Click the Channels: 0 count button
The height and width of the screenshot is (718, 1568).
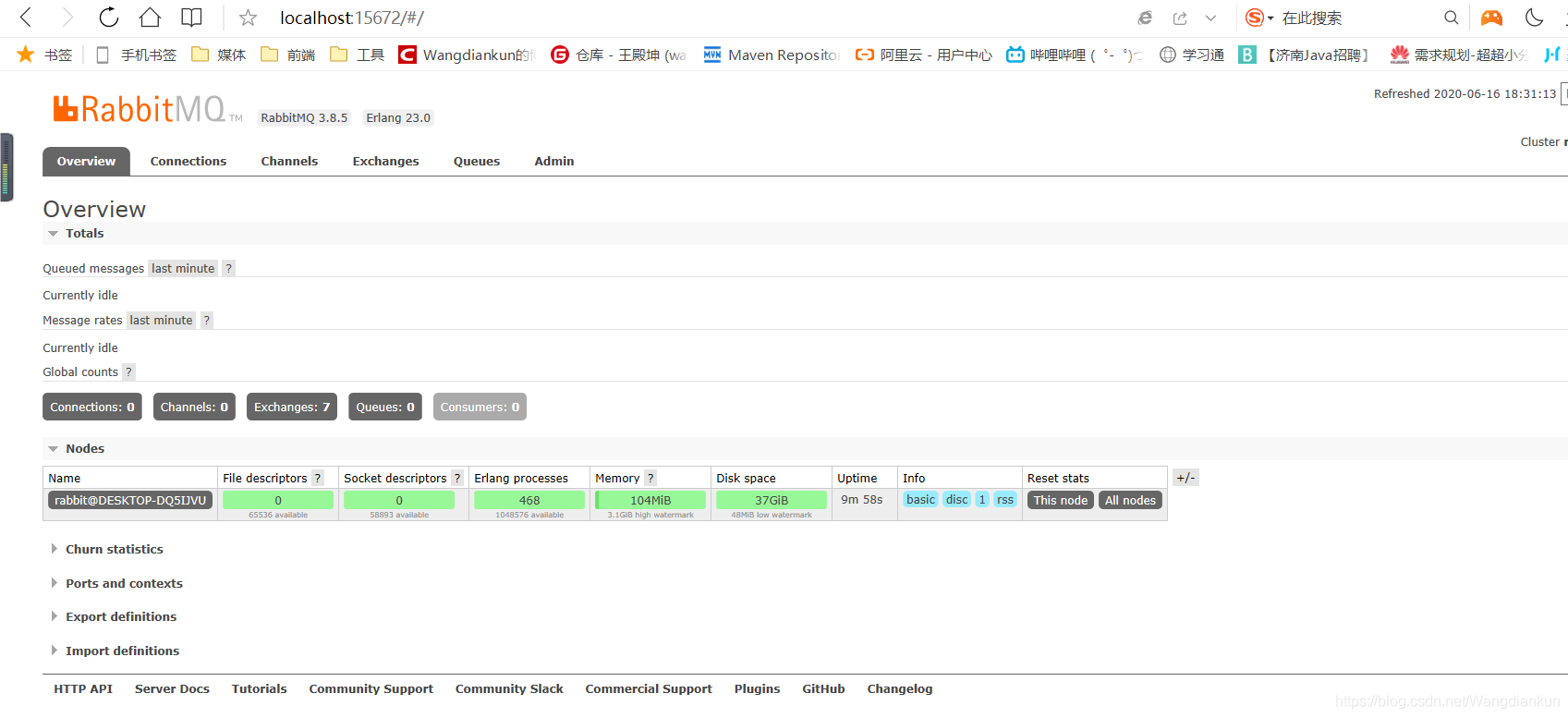point(194,407)
